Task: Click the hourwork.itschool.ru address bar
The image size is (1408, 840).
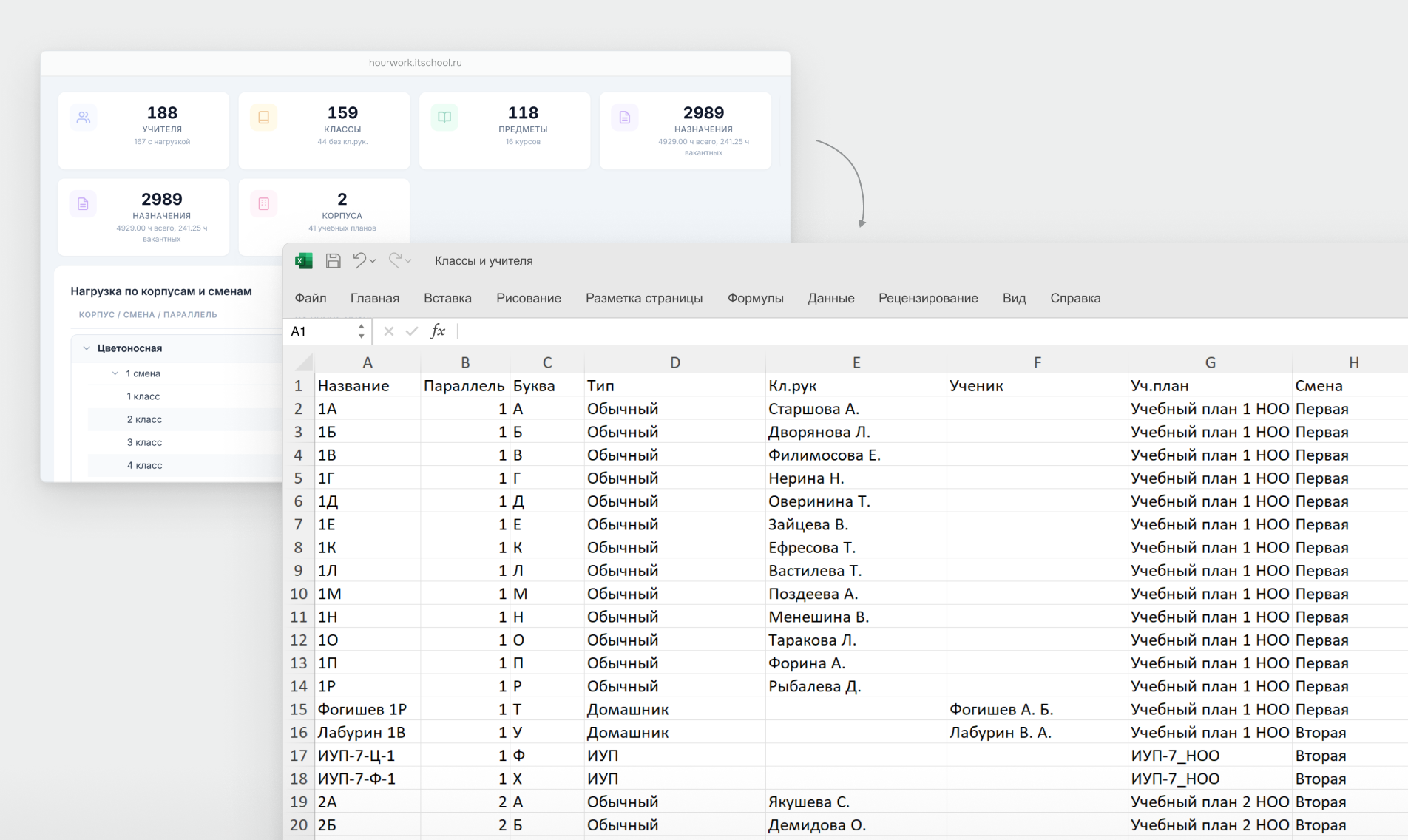Action: [x=416, y=63]
